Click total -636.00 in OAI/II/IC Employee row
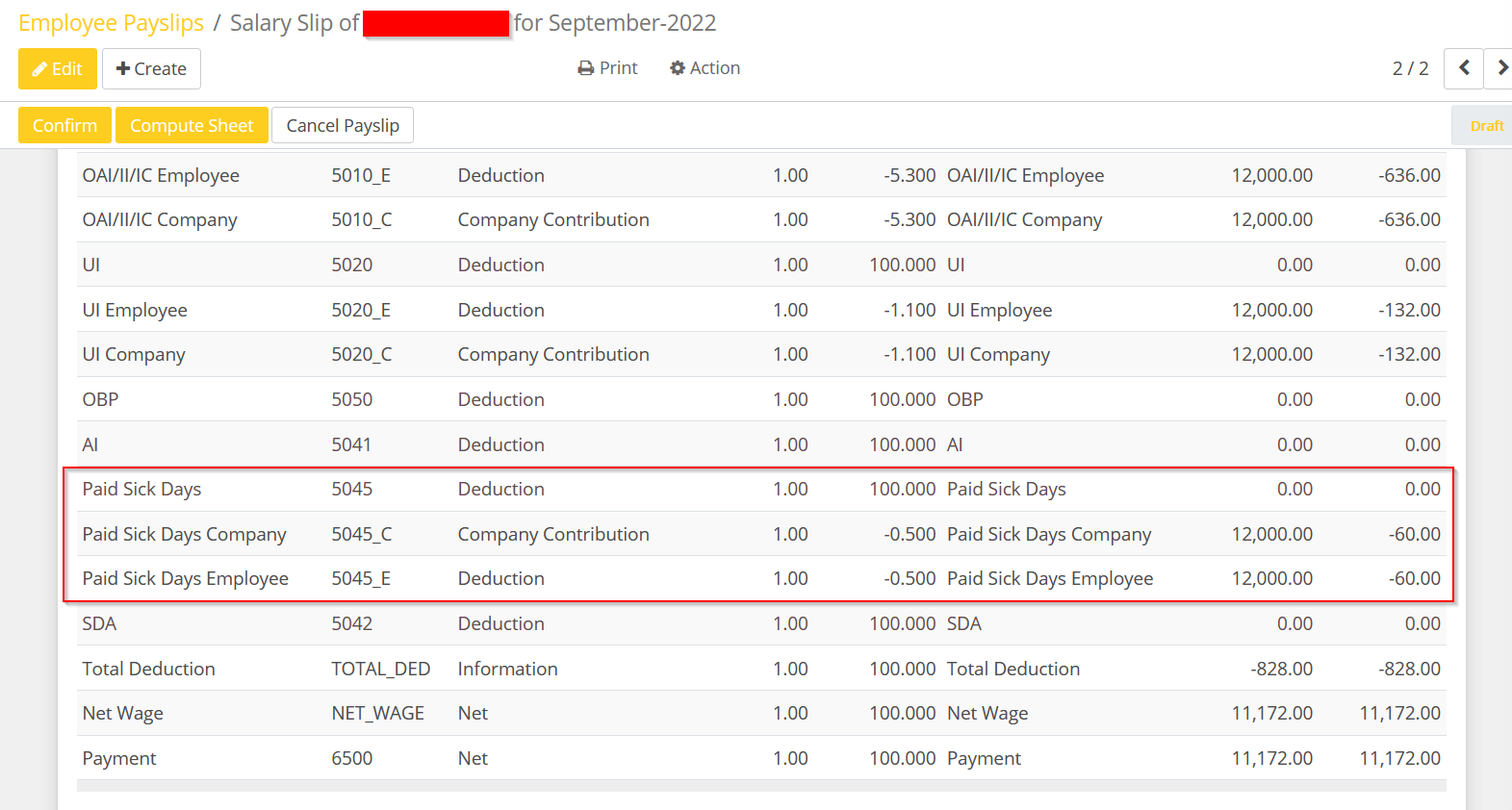 1409,175
